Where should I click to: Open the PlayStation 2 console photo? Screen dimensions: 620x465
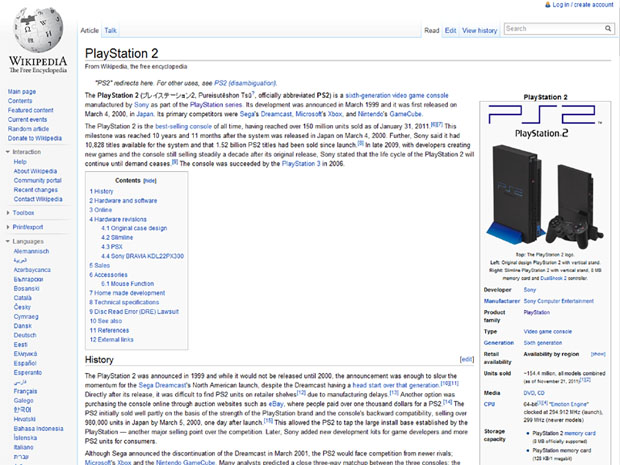pyautogui.click(x=545, y=195)
